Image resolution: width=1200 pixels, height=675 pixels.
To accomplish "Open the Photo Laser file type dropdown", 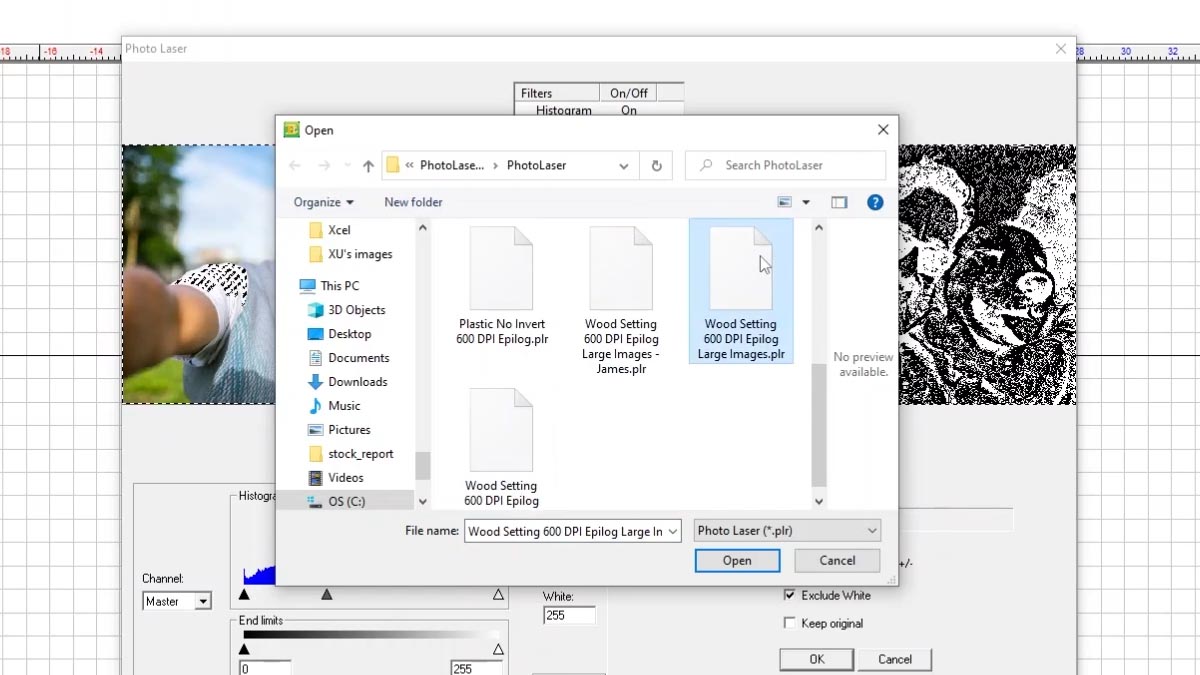I will 787,531.
